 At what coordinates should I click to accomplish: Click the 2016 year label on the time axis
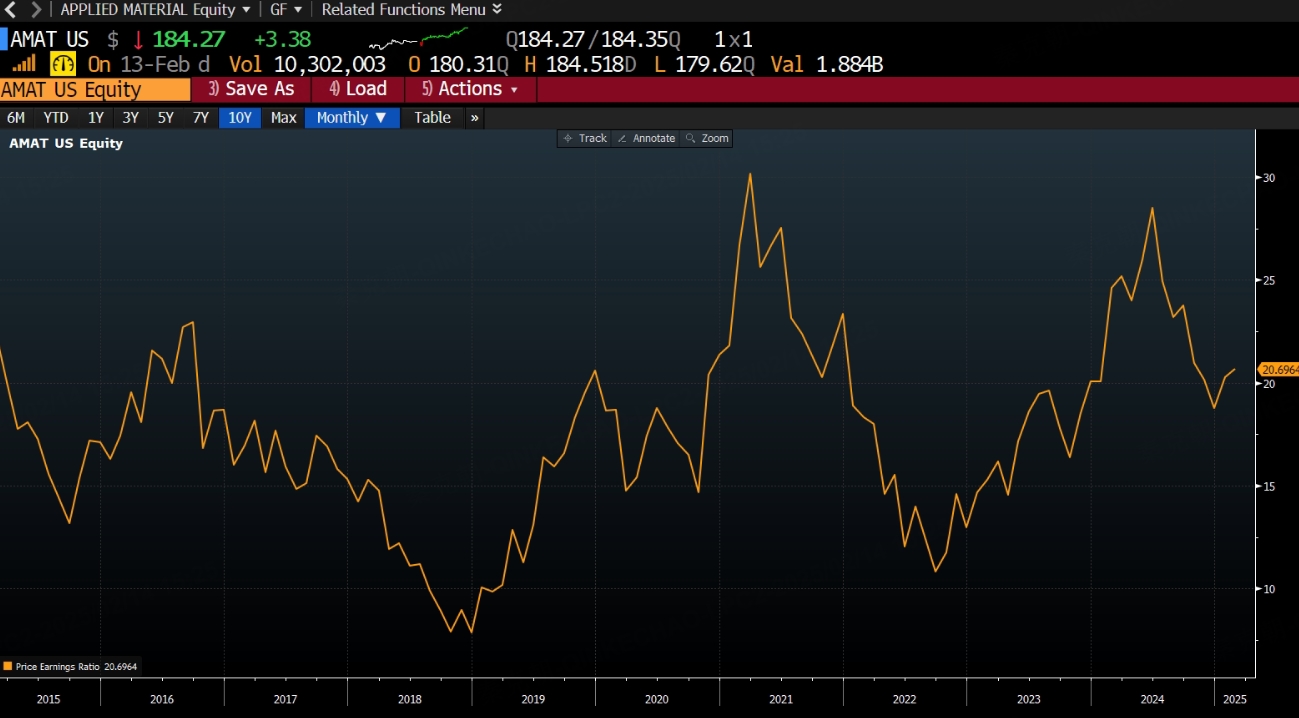pyautogui.click(x=162, y=699)
